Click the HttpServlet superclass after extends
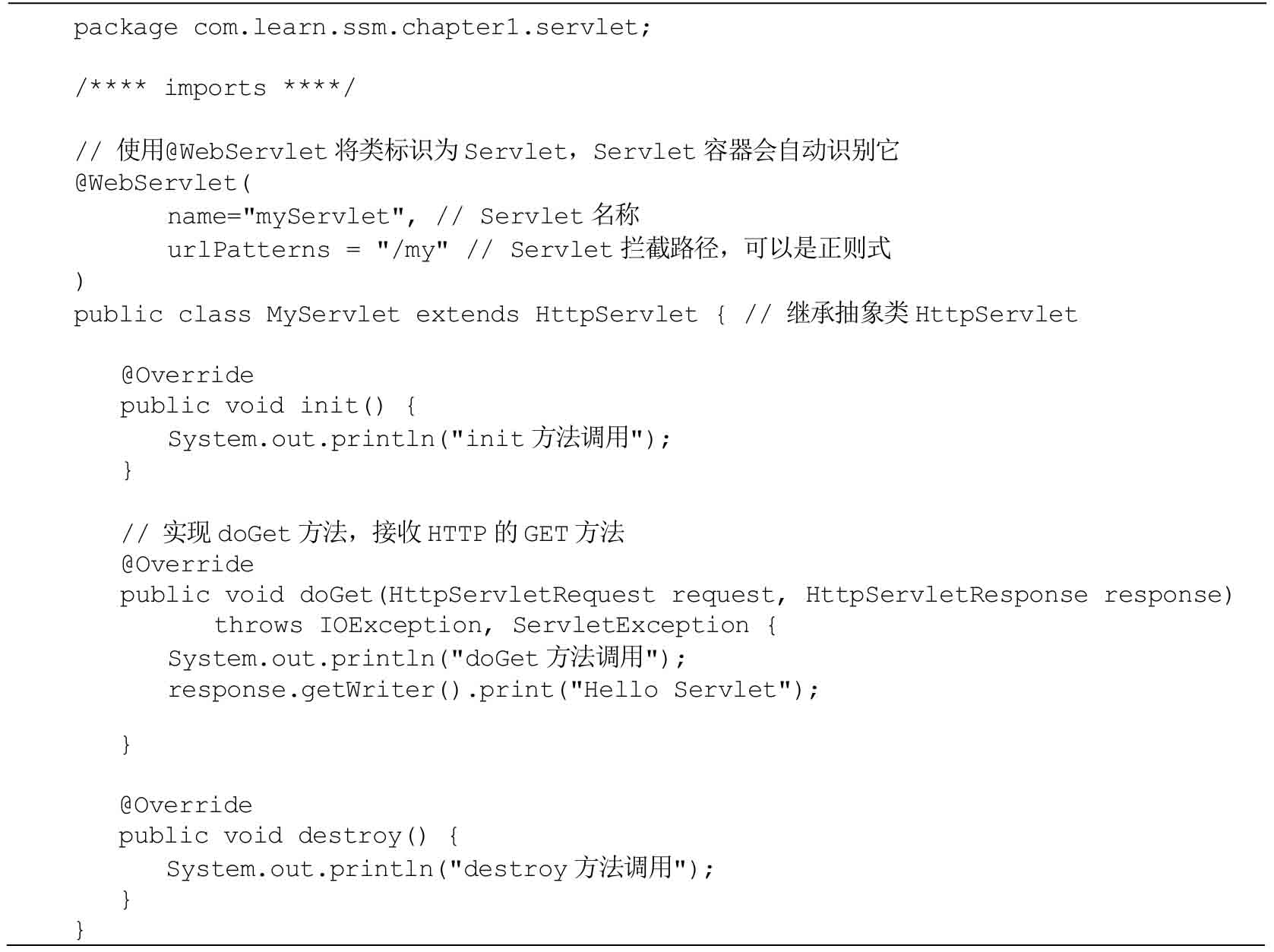The height and width of the screenshot is (952, 1274). [x=616, y=315]
